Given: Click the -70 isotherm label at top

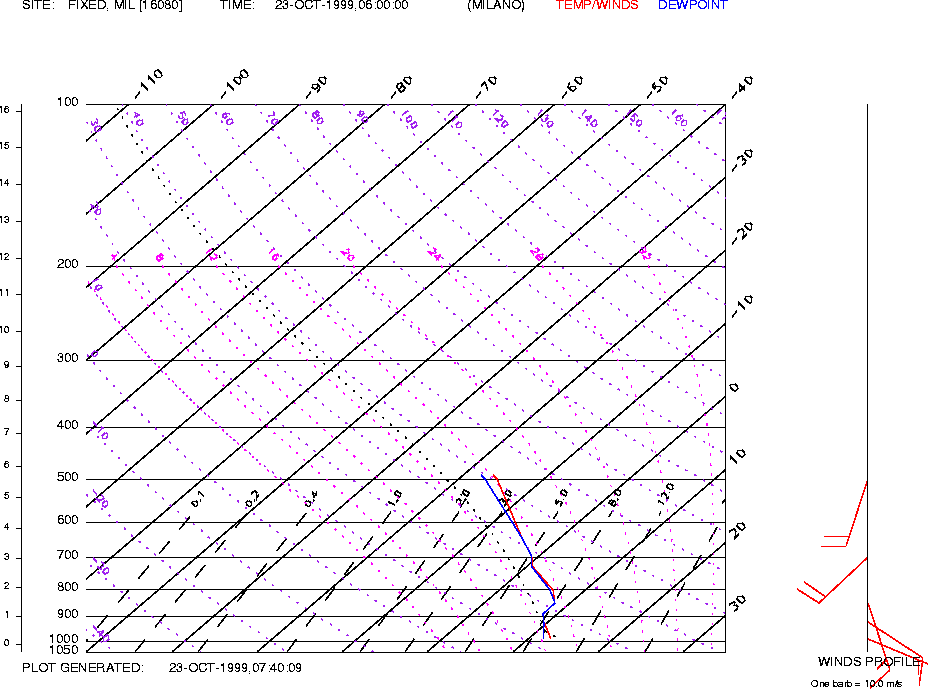Looking at the screenshot, I should (x=486, y=86).
